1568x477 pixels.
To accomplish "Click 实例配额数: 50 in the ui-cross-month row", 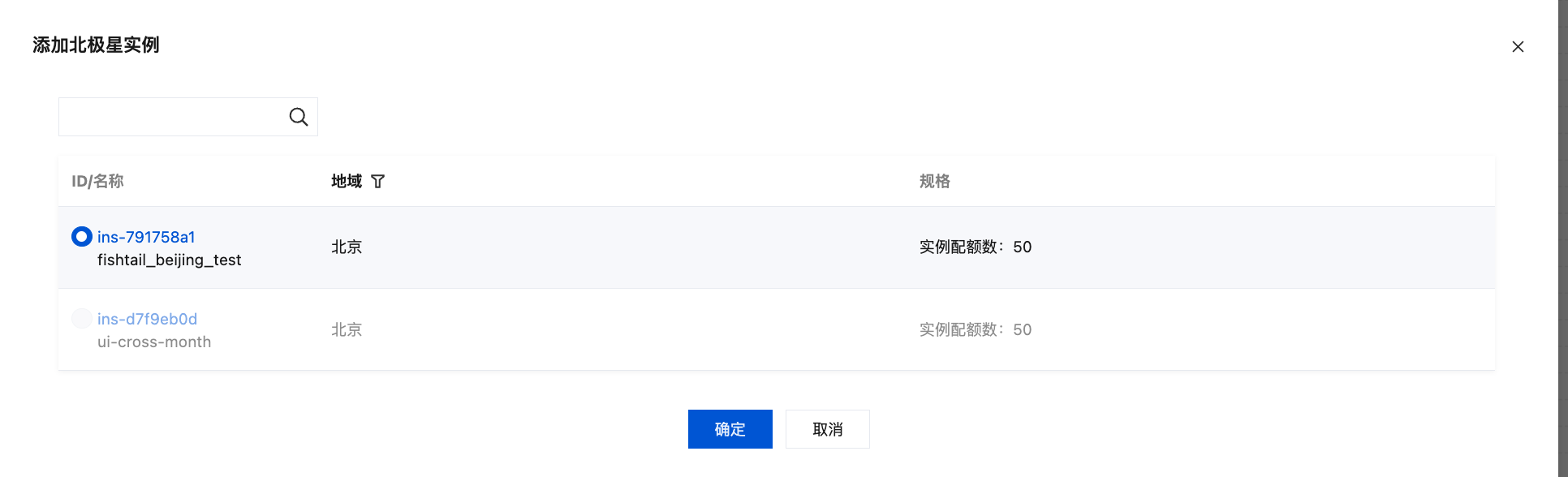I will (976, 329).
